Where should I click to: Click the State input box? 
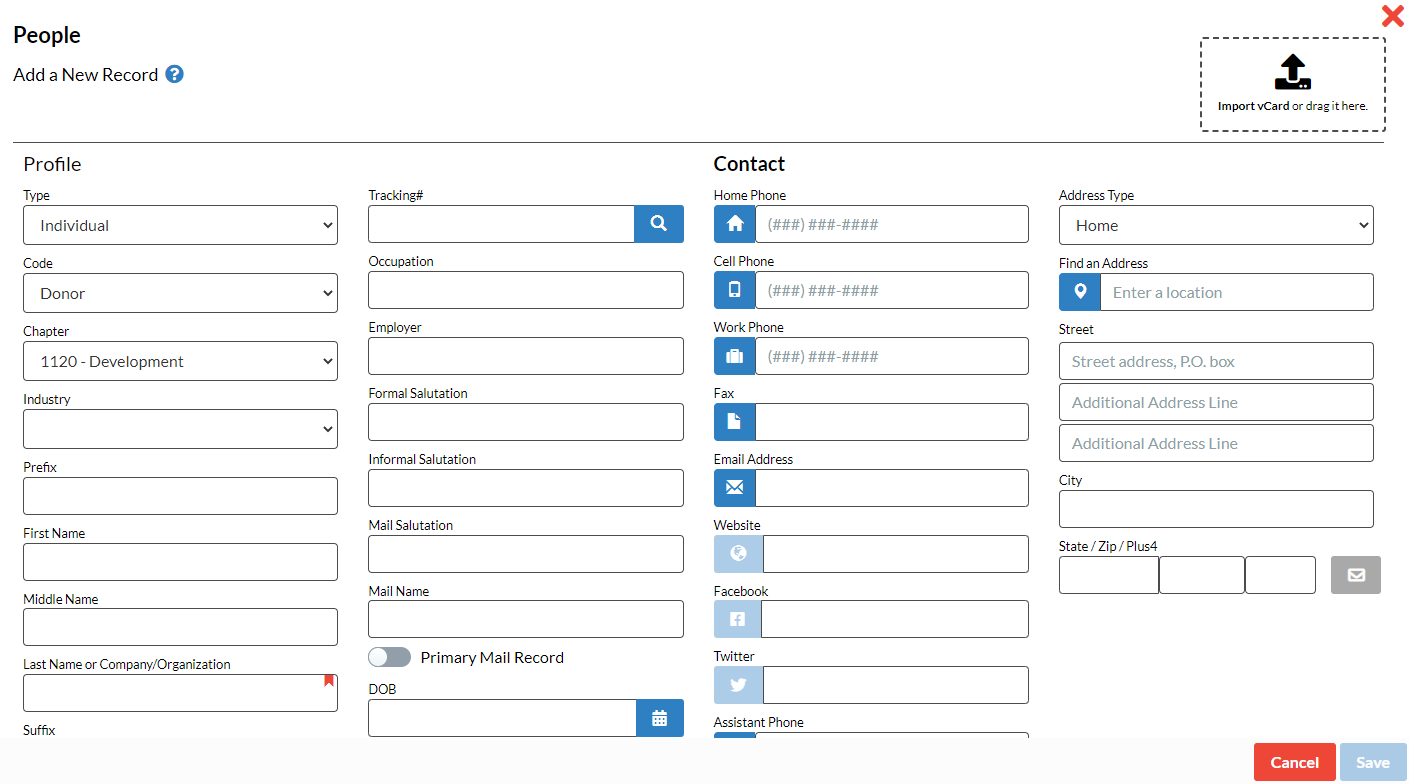tap(1109, 575)
